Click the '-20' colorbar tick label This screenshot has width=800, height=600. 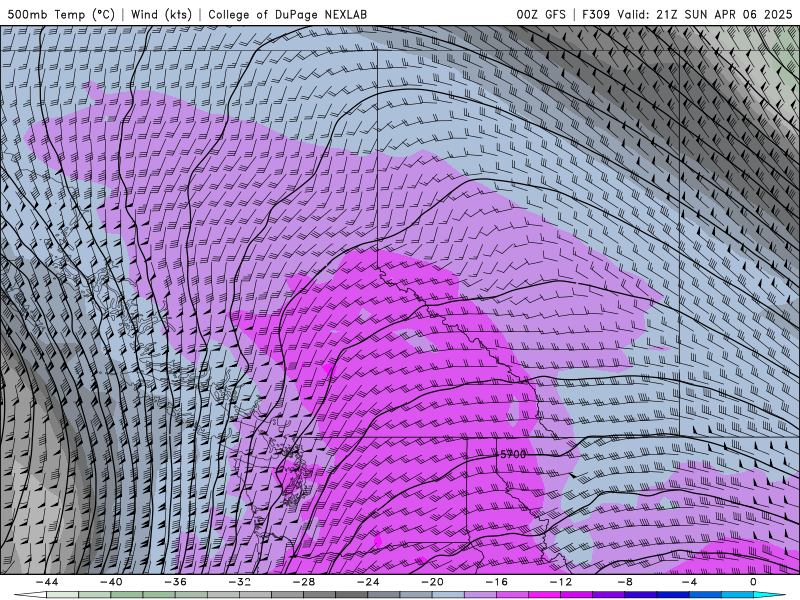(432, 582)
